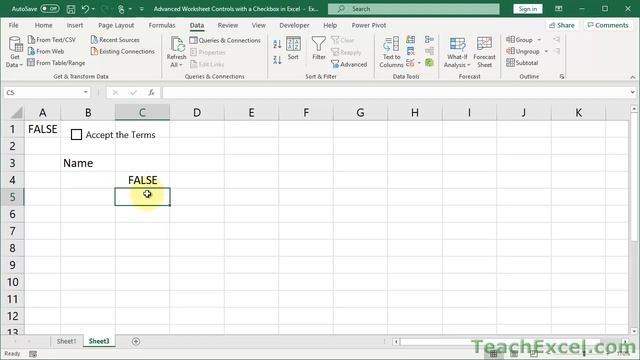Import data From Text/CSV
The image size is (640, 360).
(x=52, y=40)
